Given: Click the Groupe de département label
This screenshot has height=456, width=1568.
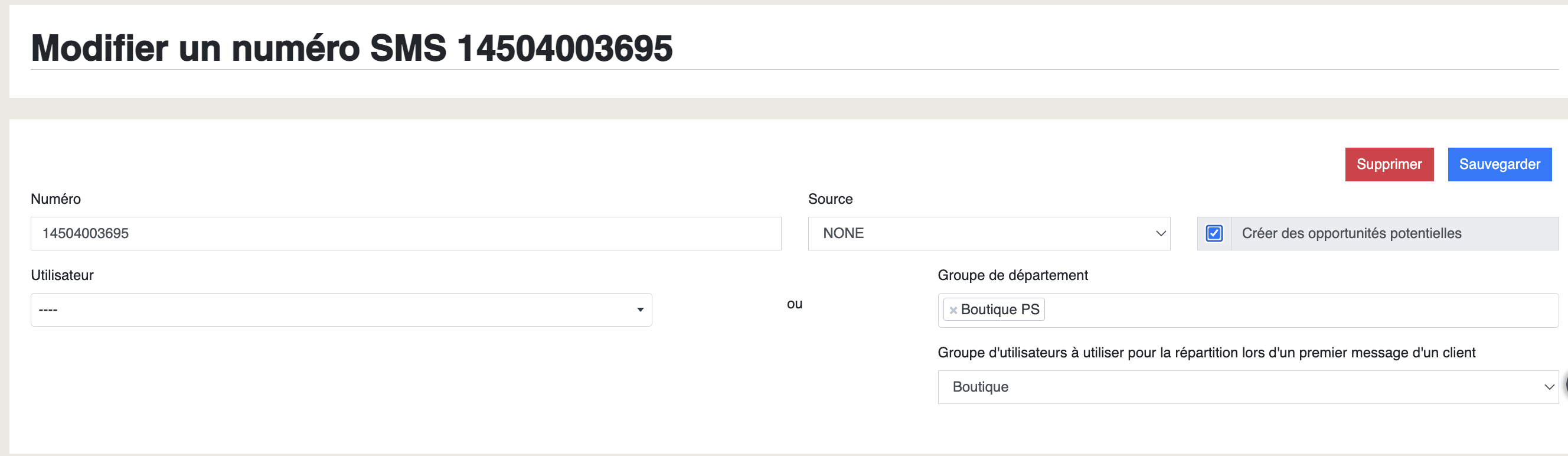Looking at the screenshot, I should point(1012,275).
